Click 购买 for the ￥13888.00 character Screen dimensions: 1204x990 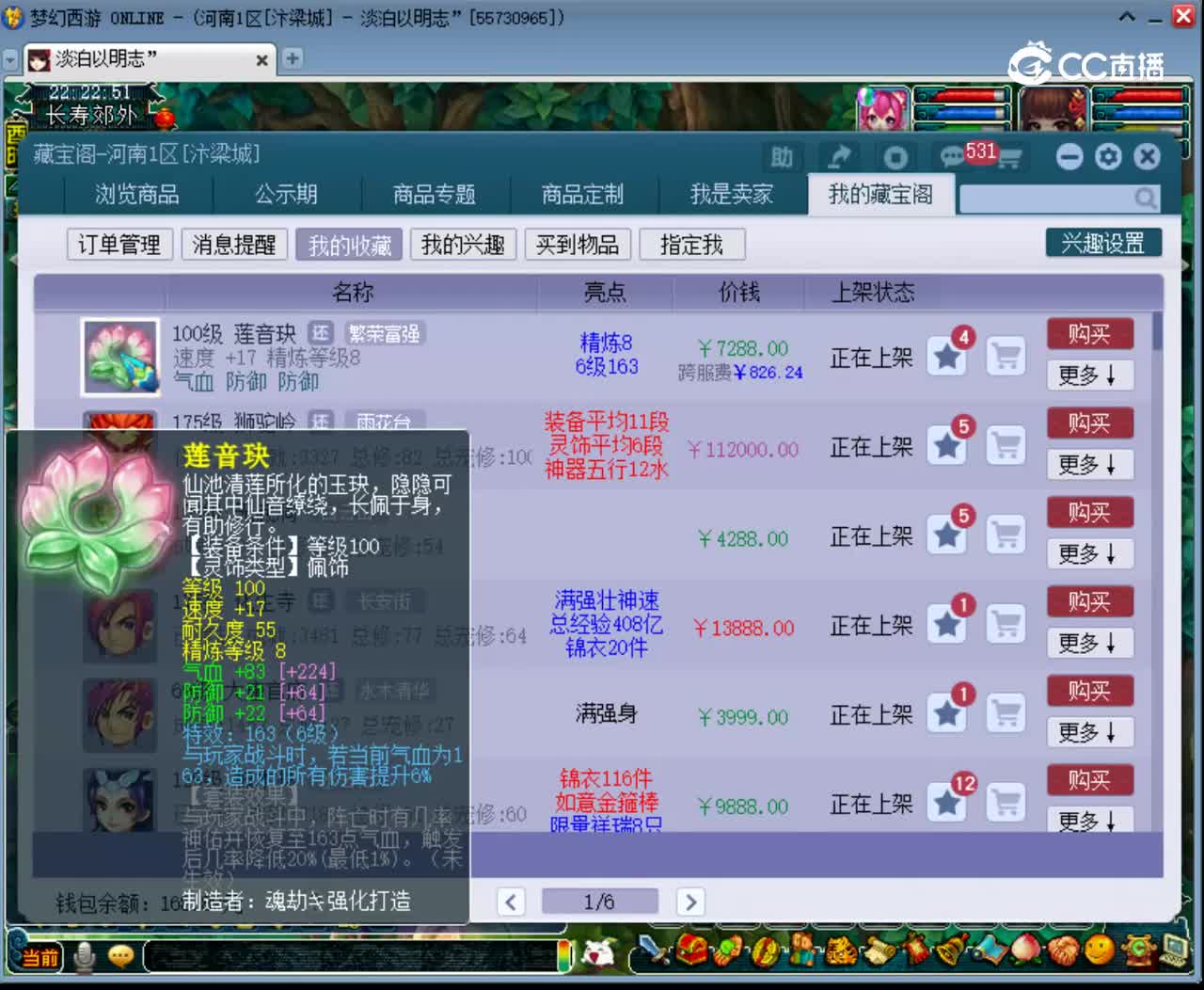point(1089,602)
